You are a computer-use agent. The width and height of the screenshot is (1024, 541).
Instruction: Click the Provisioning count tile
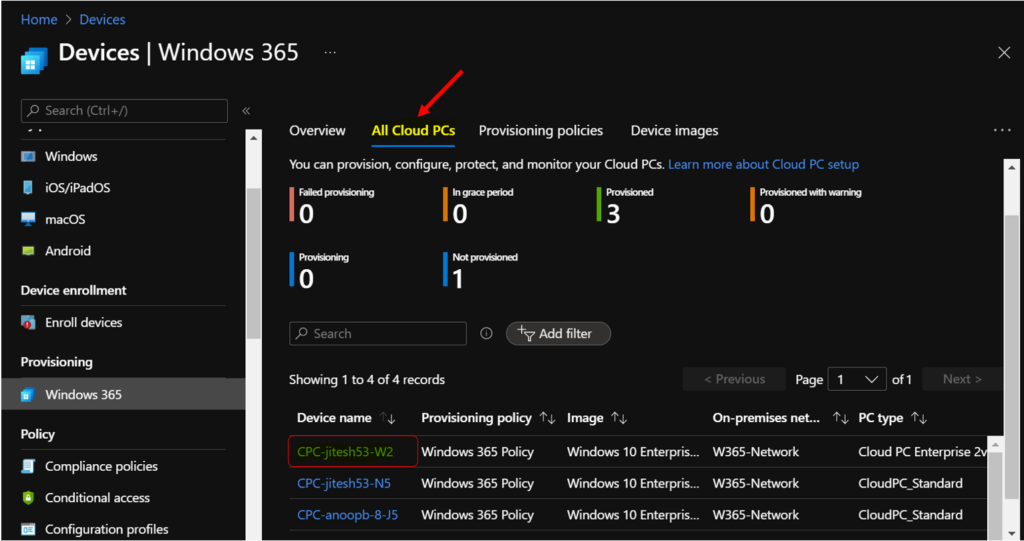click(x=319, y=270)
